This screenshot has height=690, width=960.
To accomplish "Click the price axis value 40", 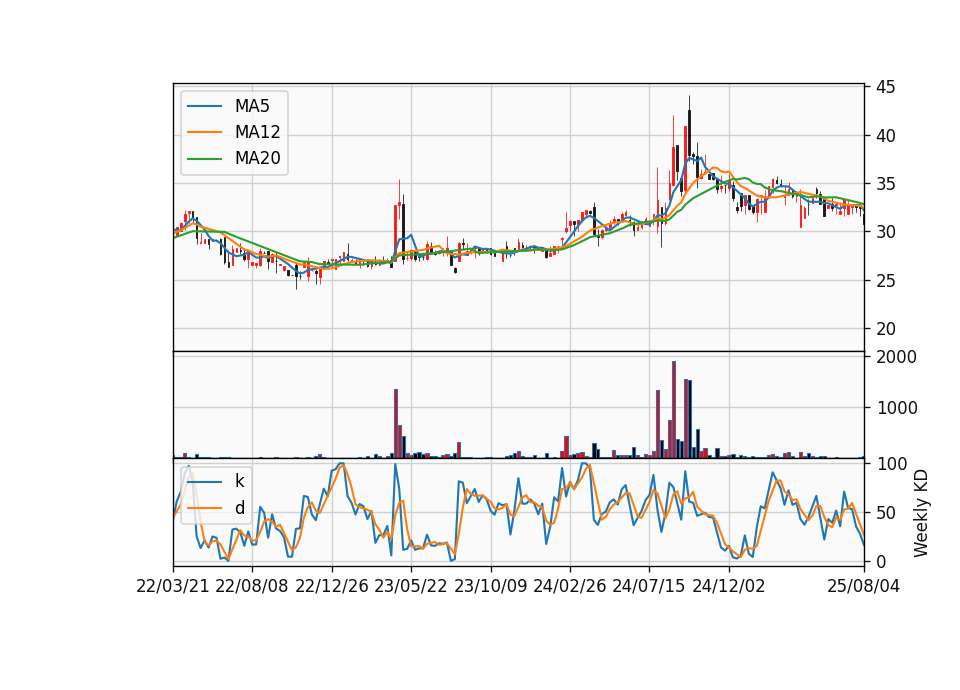I will (x=885, y=136).
